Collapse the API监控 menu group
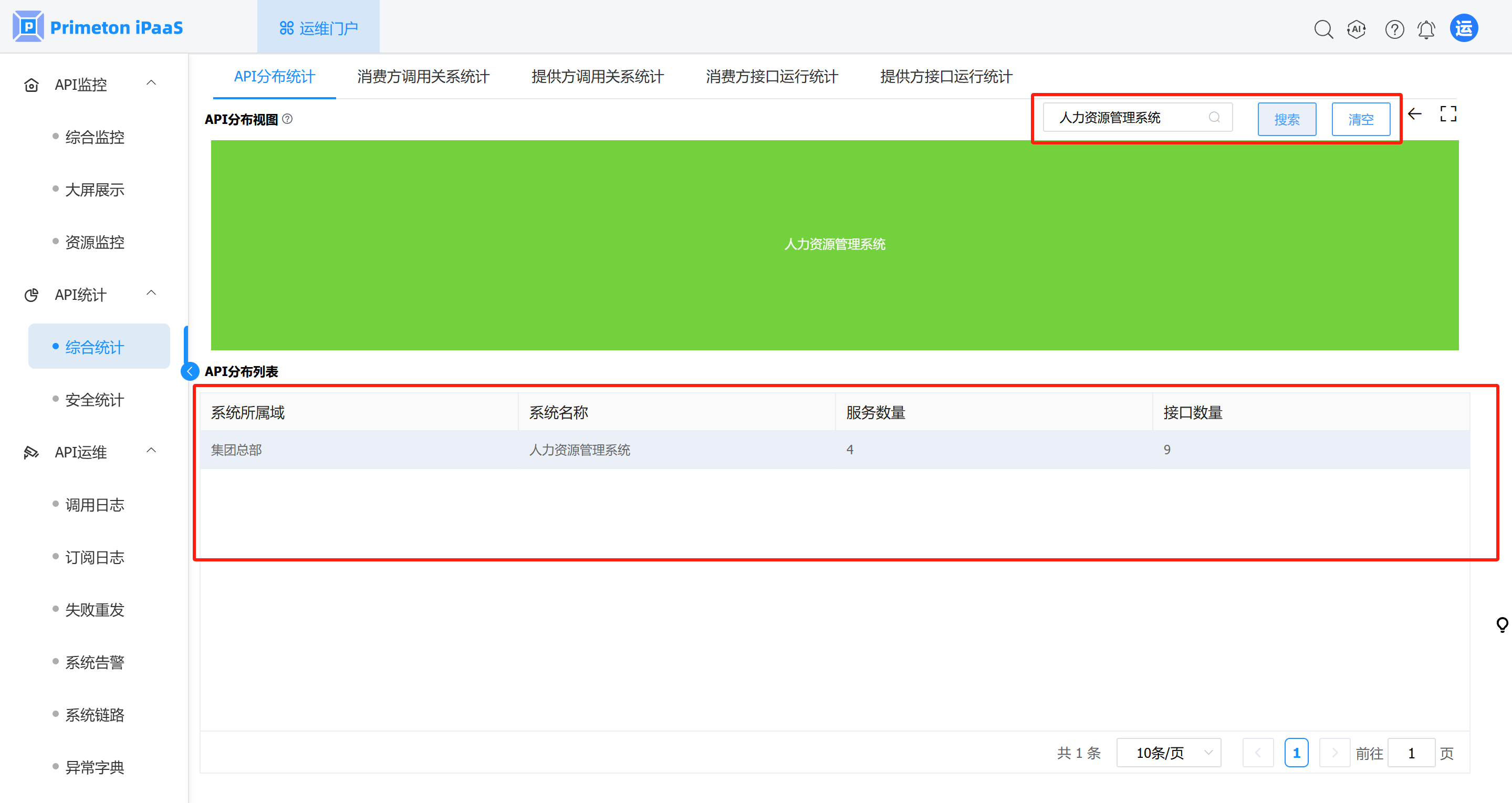1512x803 pixels. 151,84
